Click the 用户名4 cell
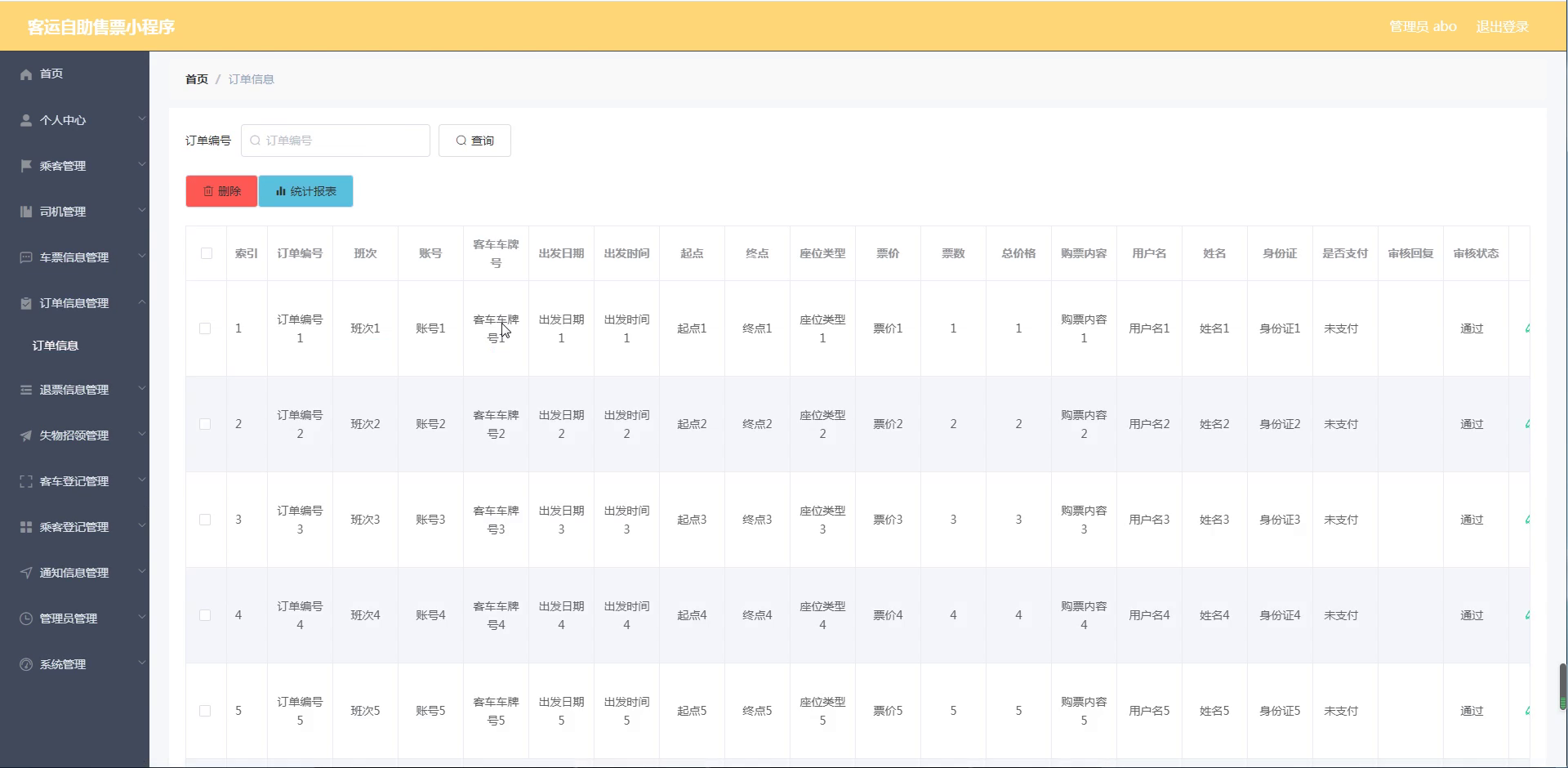This screenshot has width=1568, height=768. (1149, 615)
